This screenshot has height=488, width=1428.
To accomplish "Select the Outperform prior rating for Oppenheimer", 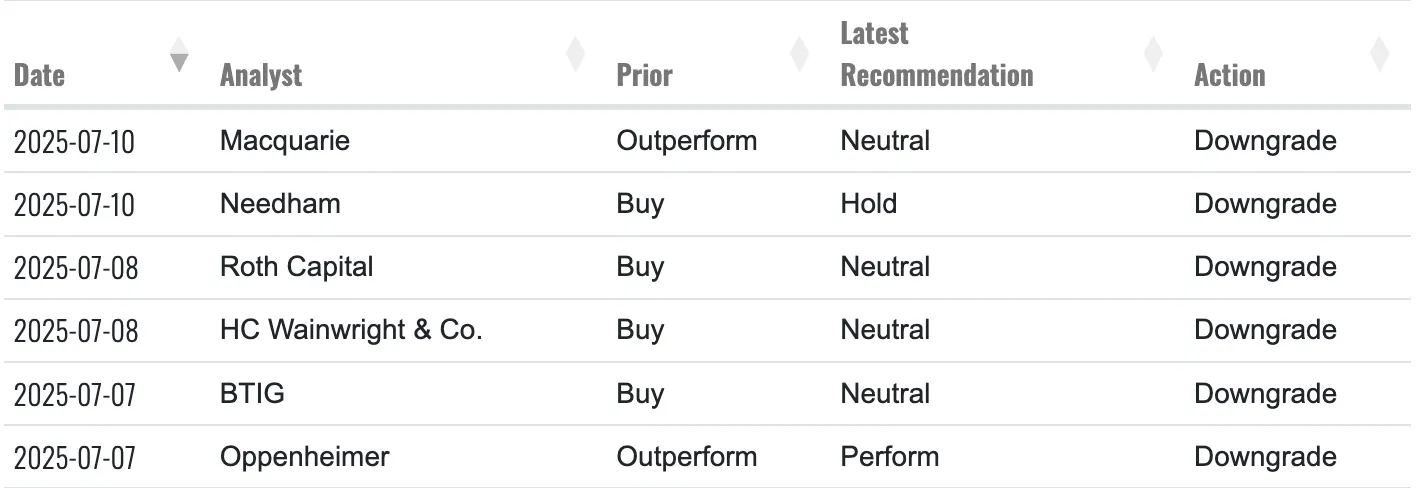I will pyautogui.click(x=686, y=457).
